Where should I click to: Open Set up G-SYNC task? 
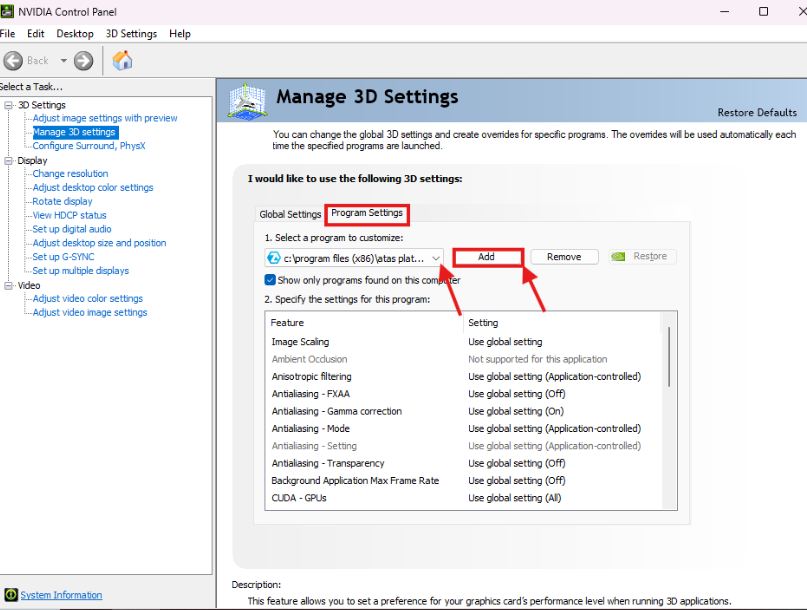pos(63,257)
